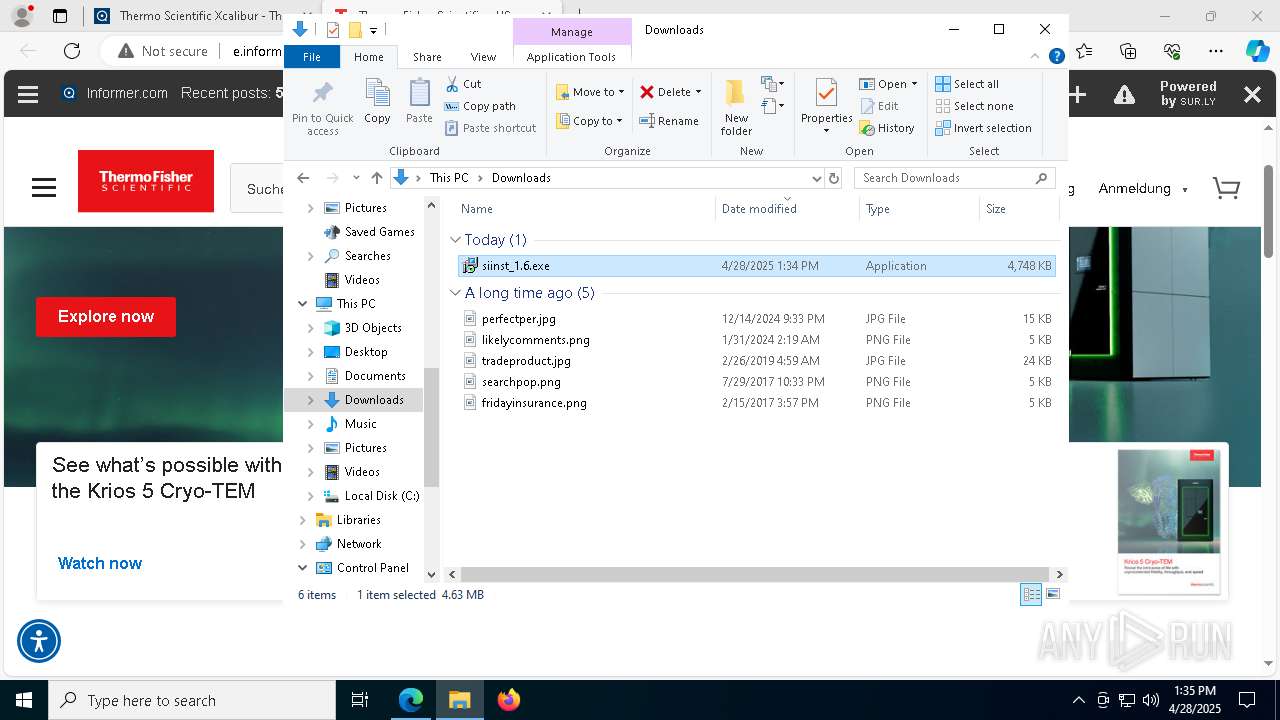Refresh the Downloads folder view

pos(834,178)
